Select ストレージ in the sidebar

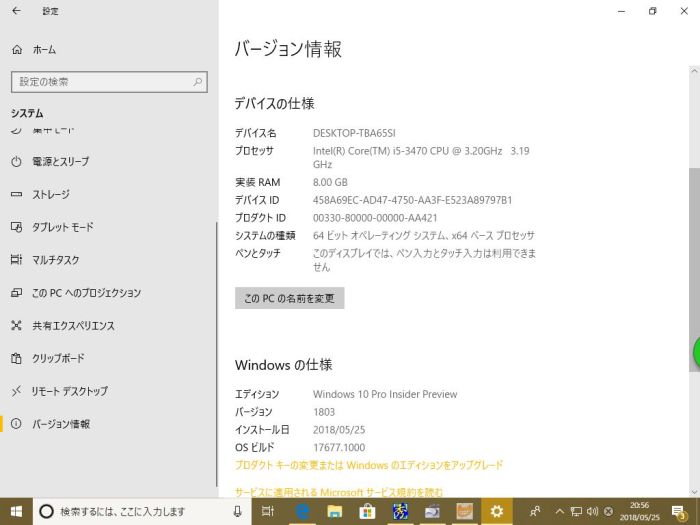(51, 194)
